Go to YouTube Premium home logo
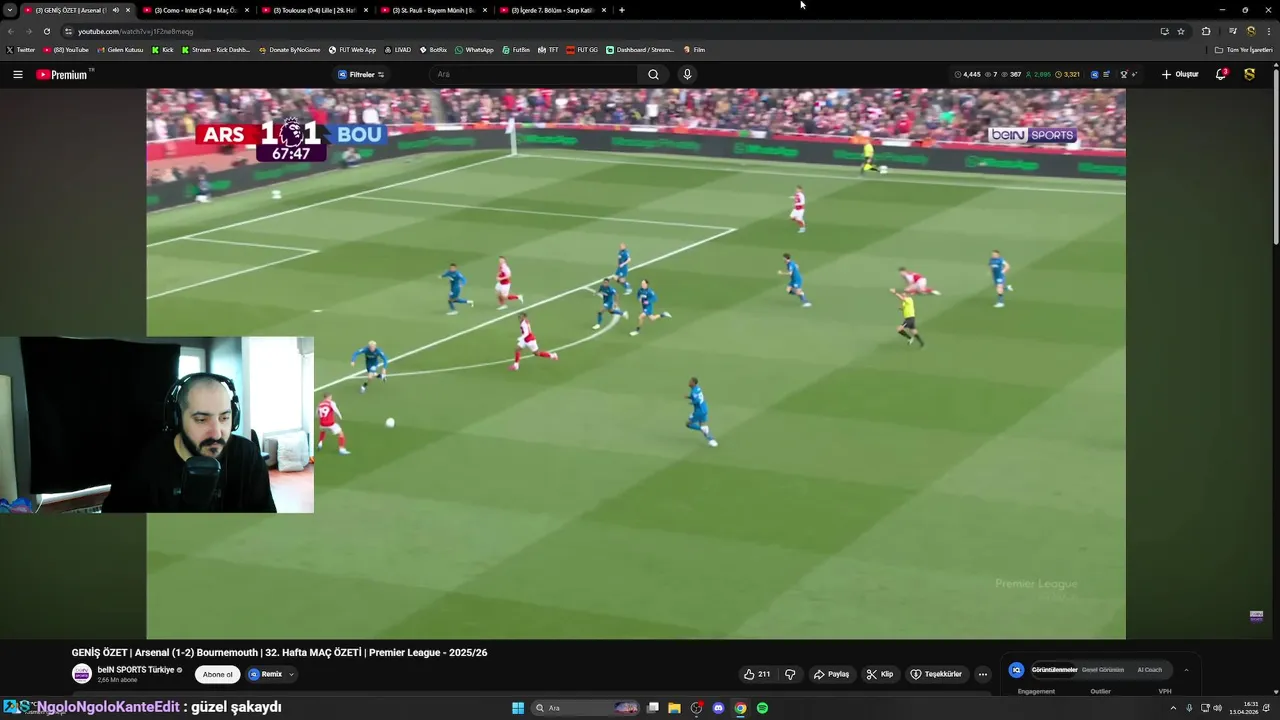The width and height of the screenshot is (1280, 720). click(63, 74)
